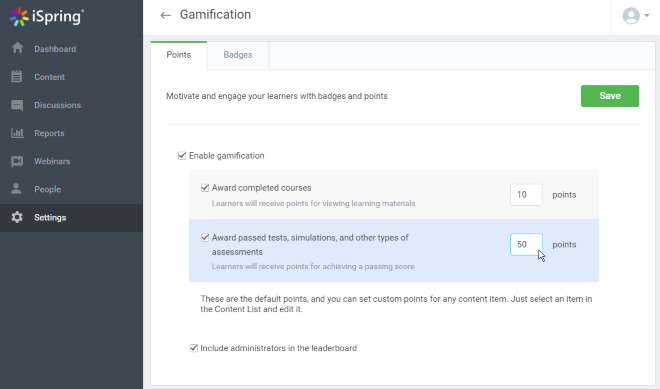Click the user avatar icon
The width and height of the screenshot is (660, 389).
pyautogui.click(x=631, y=16)
